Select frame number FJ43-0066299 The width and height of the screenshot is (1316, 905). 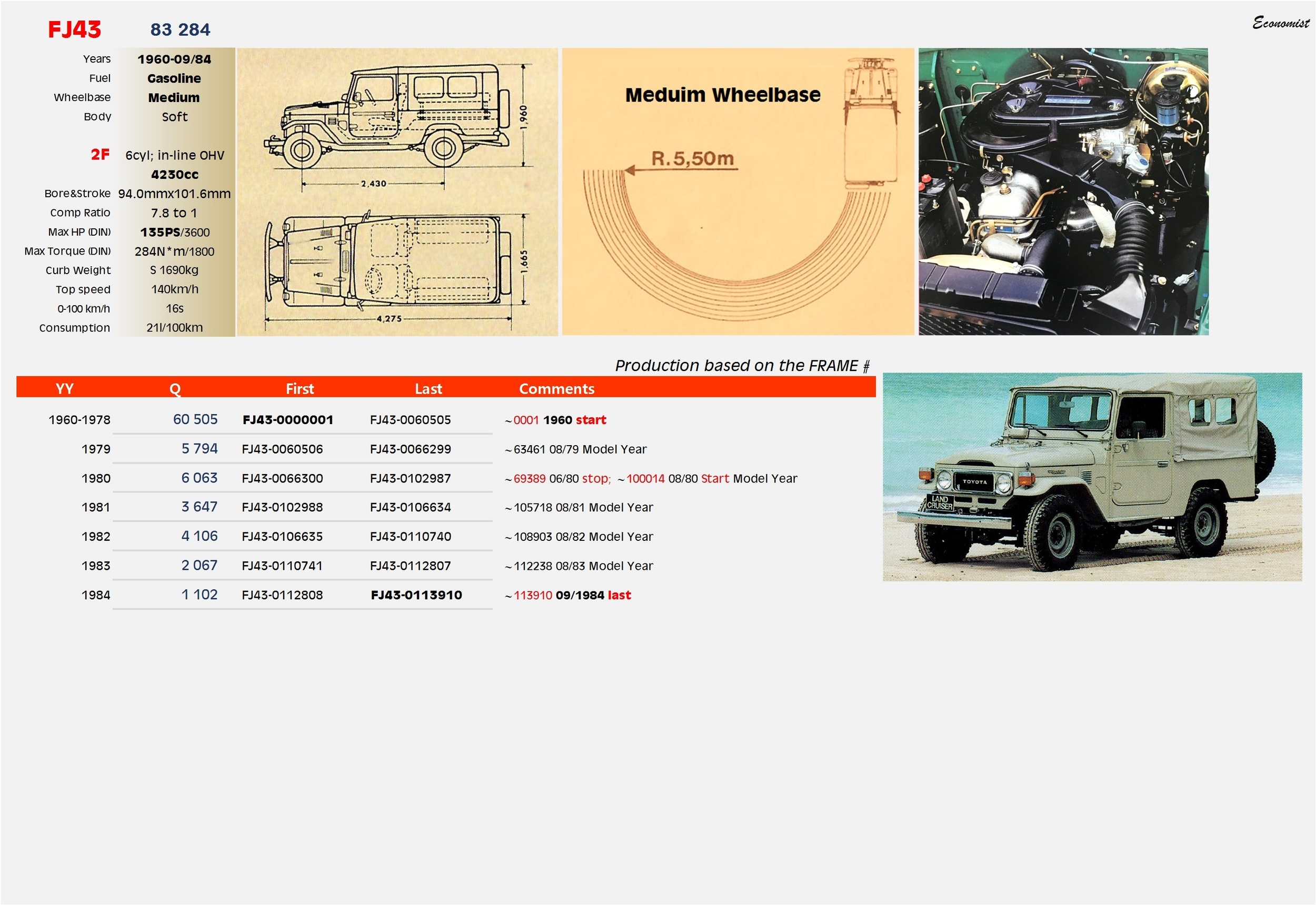[411, 450]
